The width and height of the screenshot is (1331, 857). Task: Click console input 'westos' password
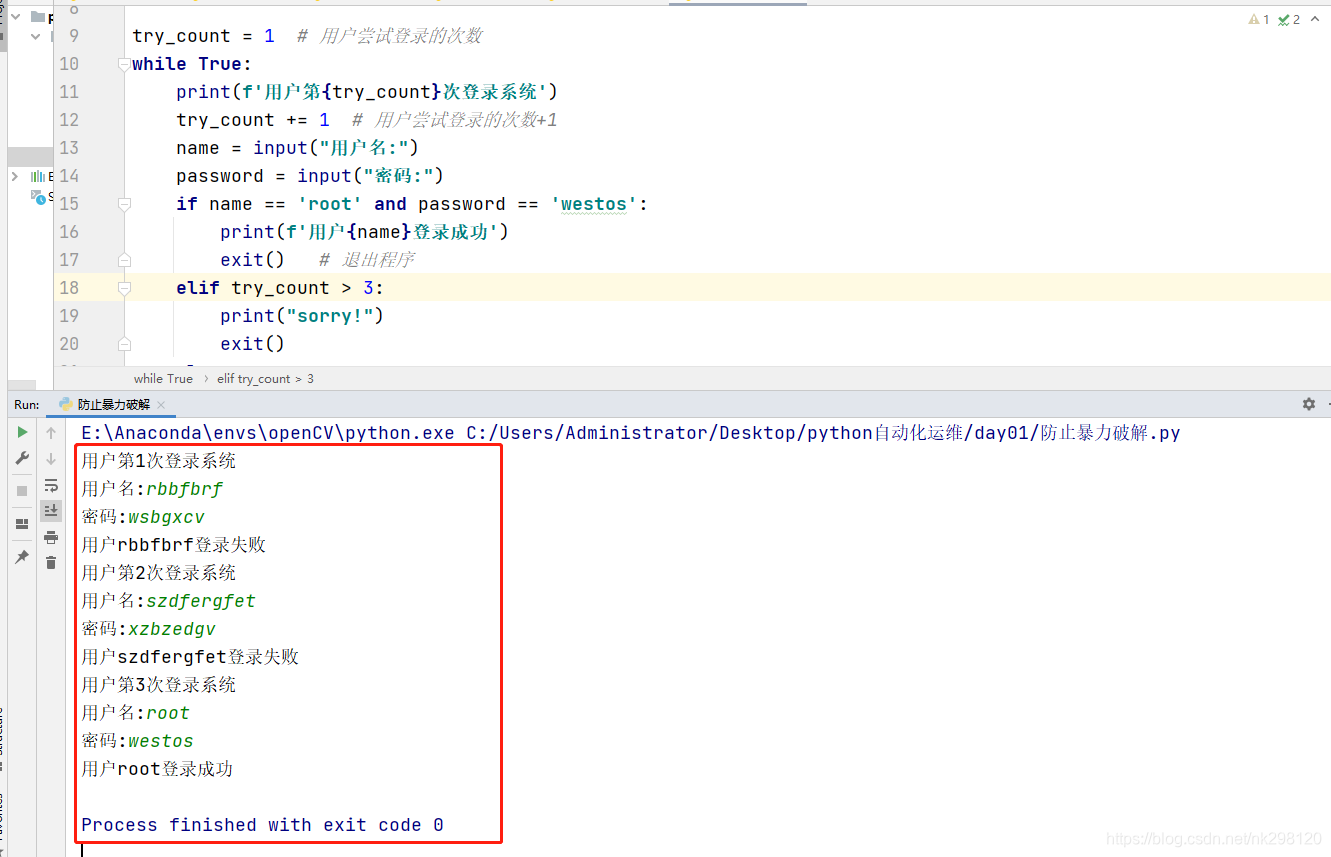(161, 741)
